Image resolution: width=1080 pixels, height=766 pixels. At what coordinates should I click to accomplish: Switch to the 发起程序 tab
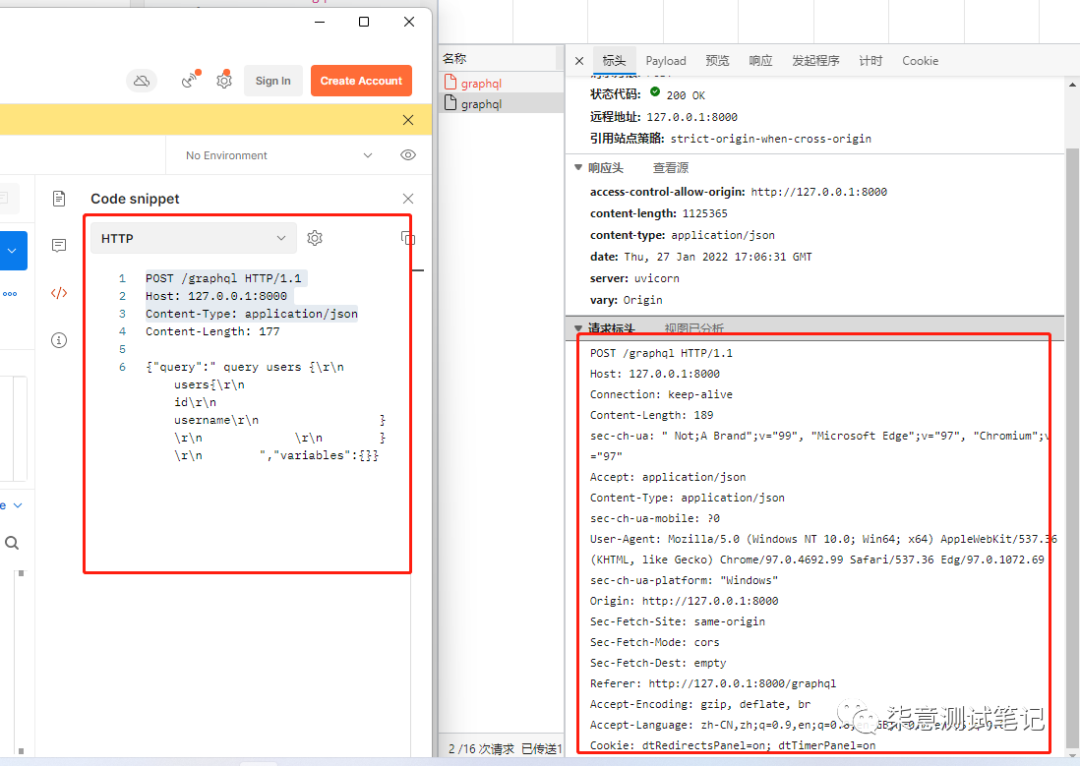coord(816,61)
